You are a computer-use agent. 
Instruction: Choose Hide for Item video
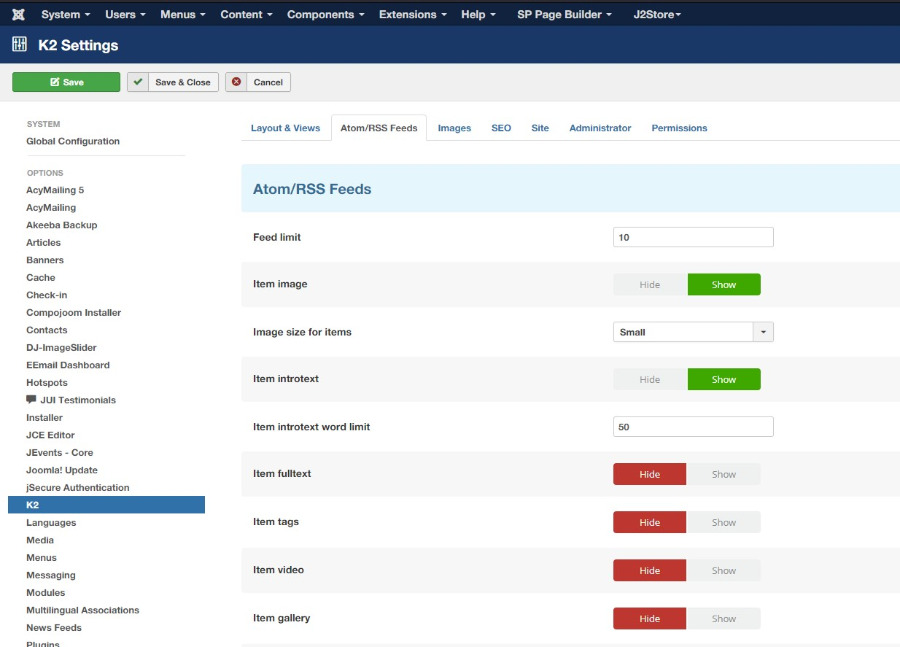[x=650, y=571]
